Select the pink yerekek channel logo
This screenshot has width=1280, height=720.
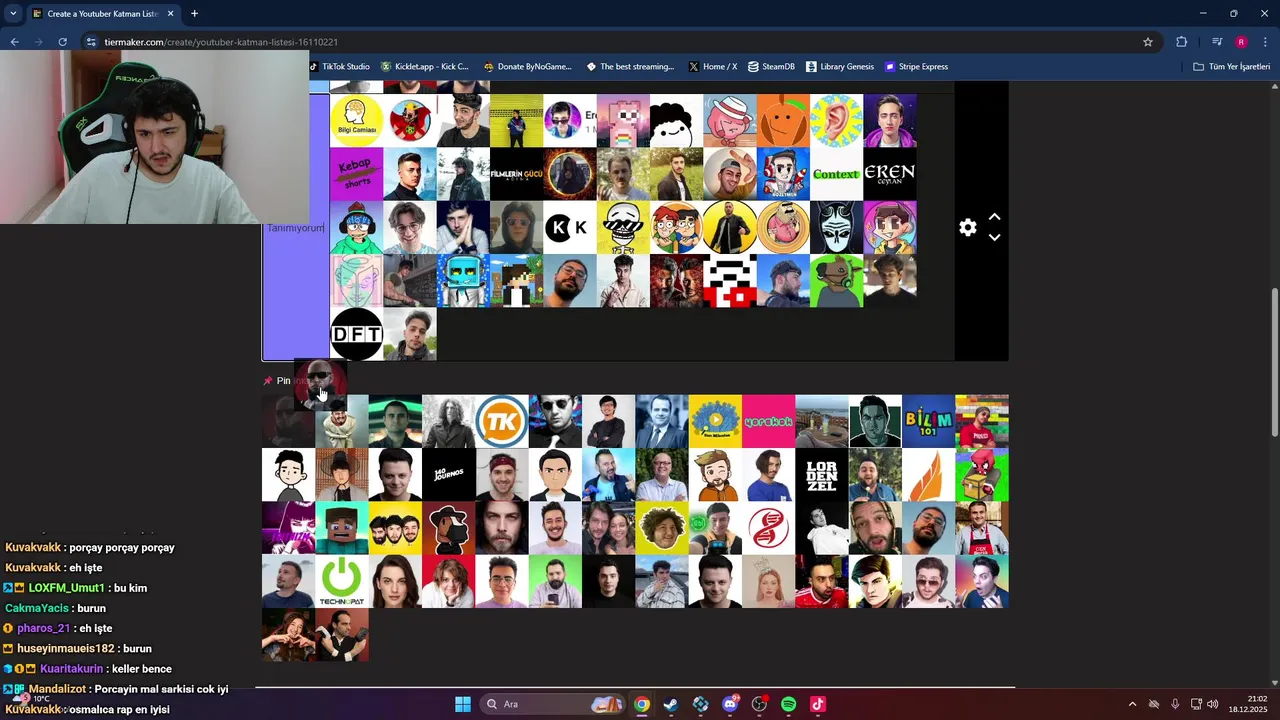tap(768, 421)
